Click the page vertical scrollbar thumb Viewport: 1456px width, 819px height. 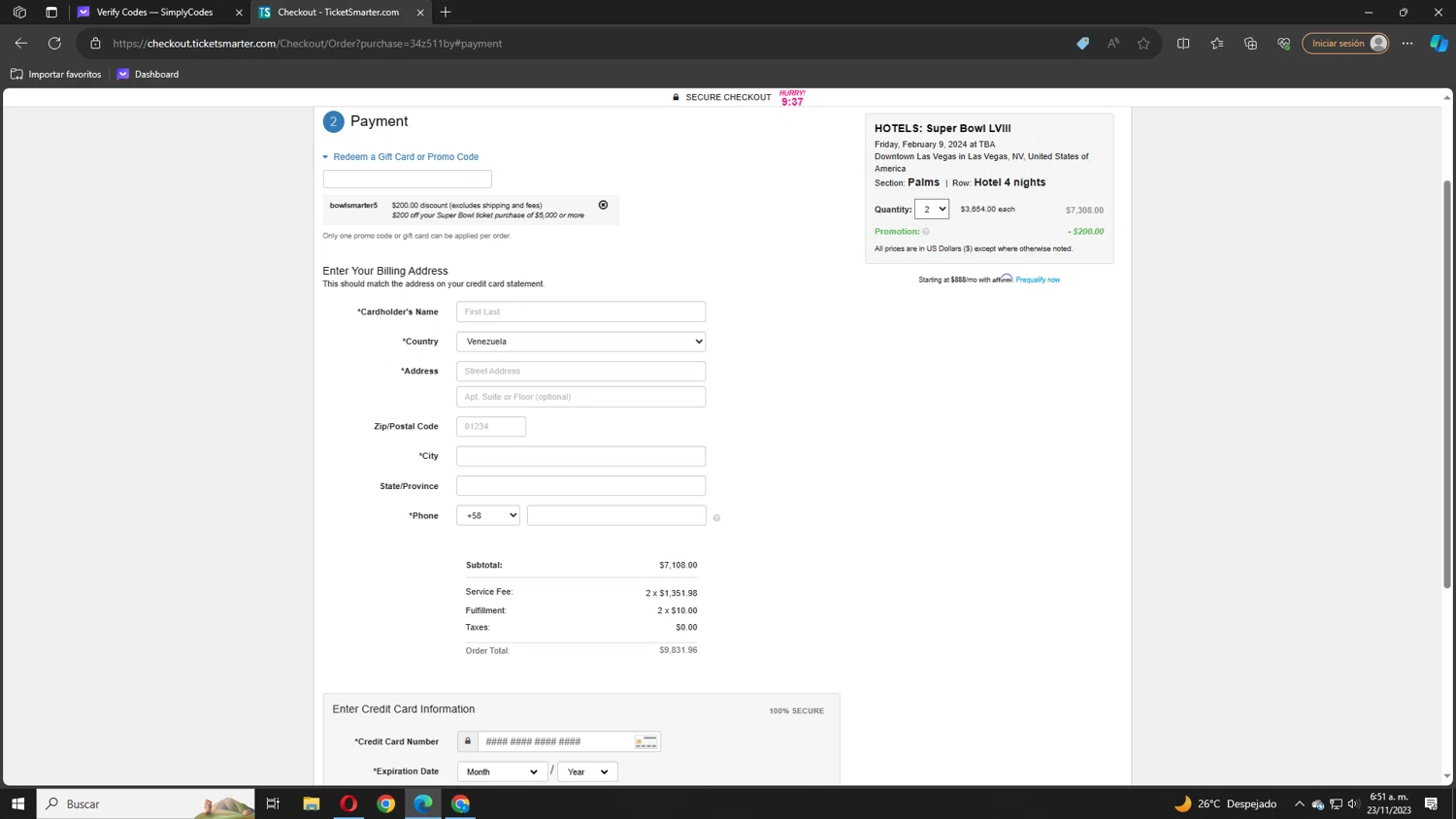coord(1446,384)
